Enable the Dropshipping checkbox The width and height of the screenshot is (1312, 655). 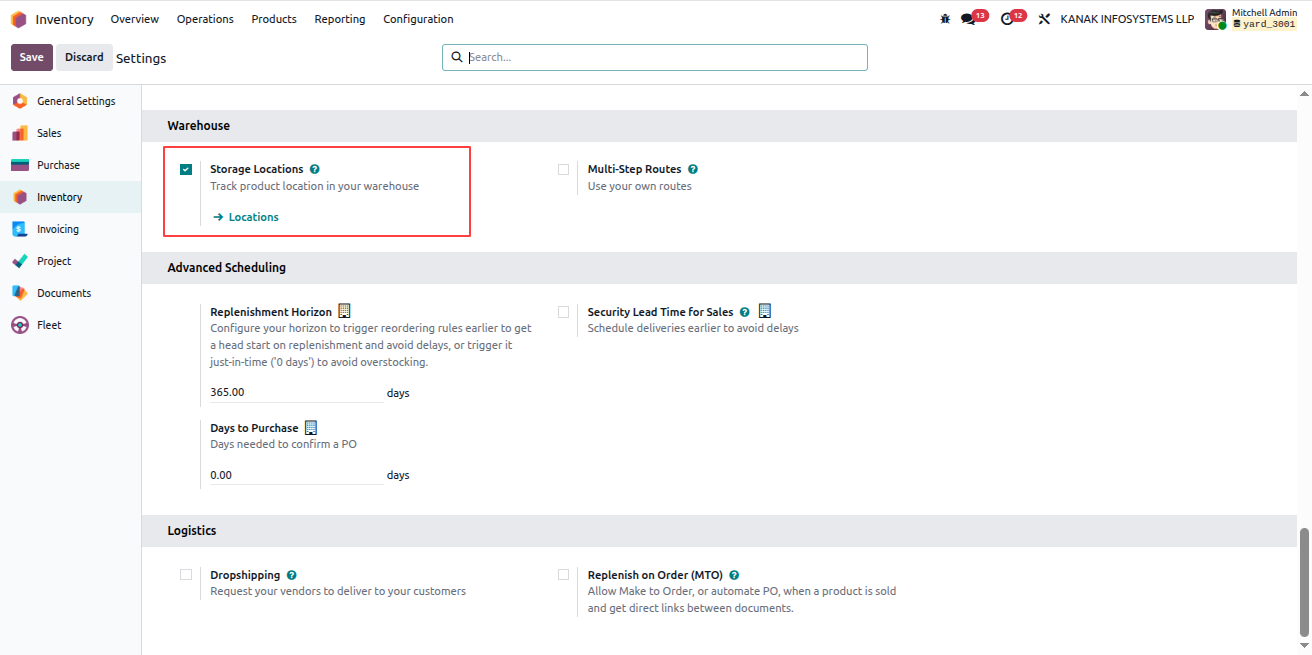click(186, 575)
